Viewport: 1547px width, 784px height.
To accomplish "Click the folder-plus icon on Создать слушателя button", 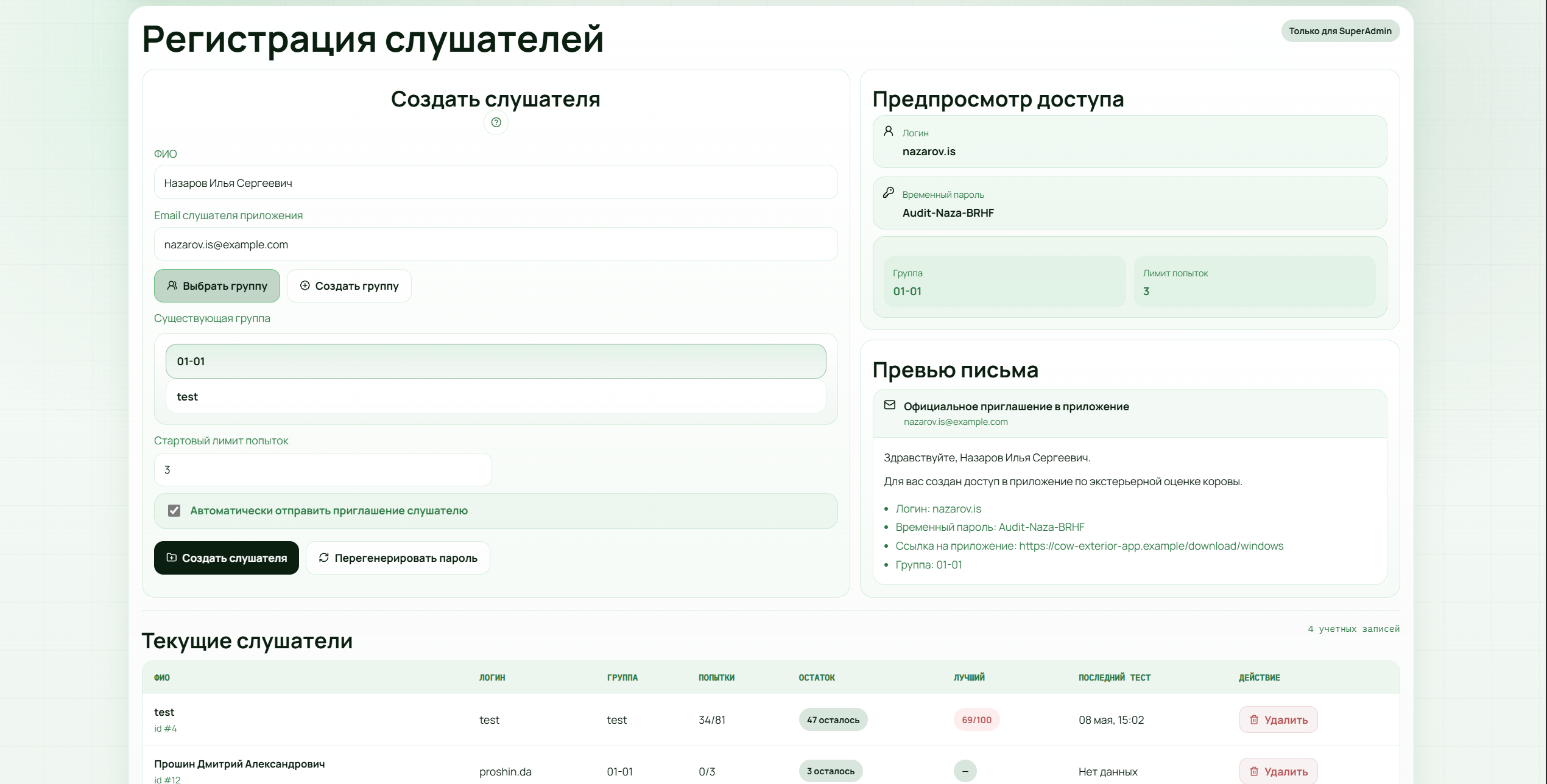I will point(172,558).
